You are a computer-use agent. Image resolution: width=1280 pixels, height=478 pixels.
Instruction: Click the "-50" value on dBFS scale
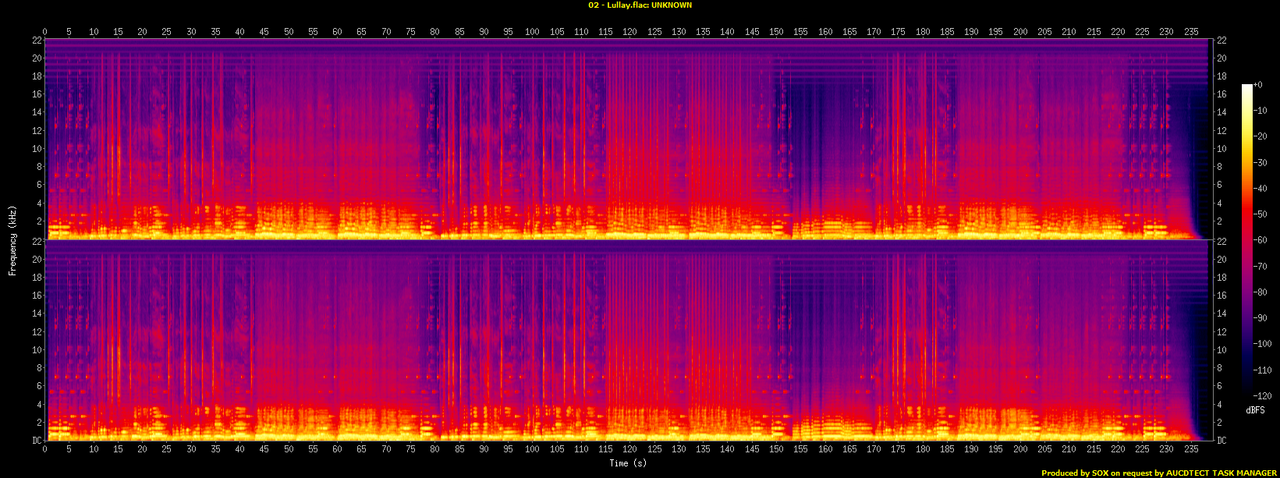(1262, 215)
